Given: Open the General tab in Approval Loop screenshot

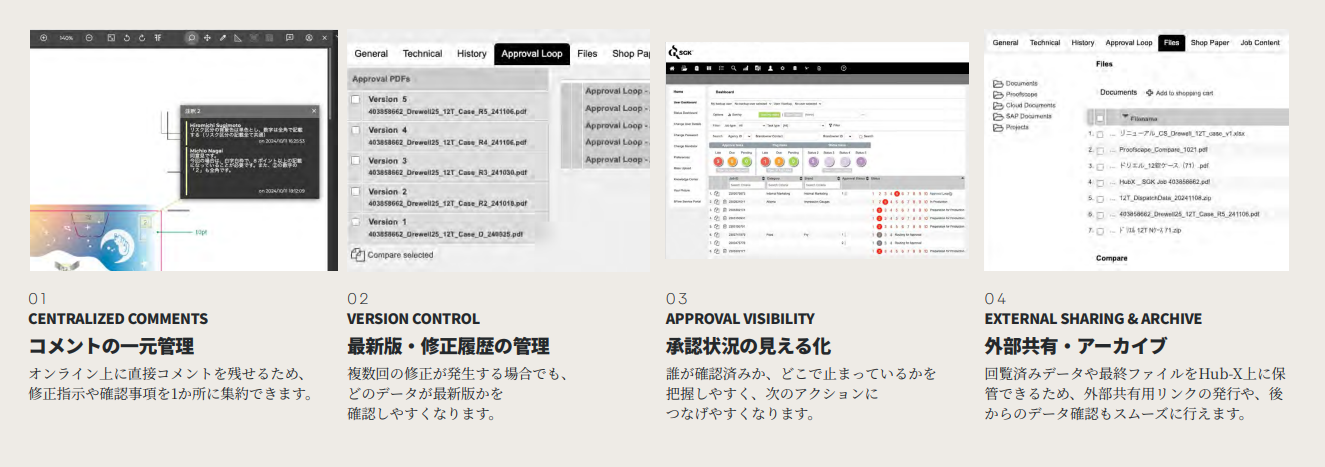Looking at the screenshot, I should (371, 53).
